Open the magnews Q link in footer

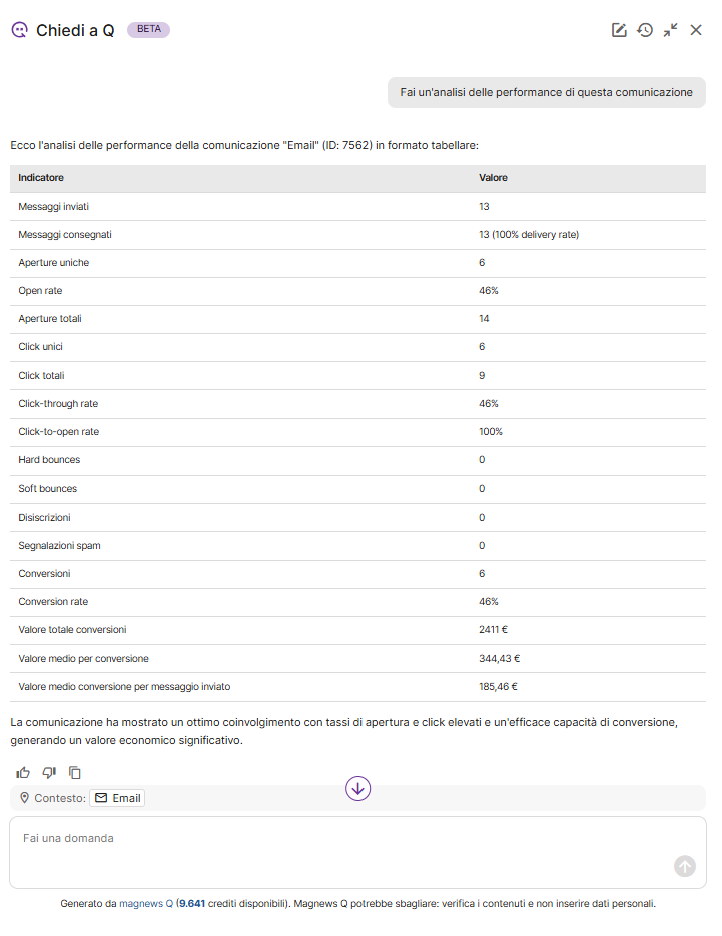point(146,903)
